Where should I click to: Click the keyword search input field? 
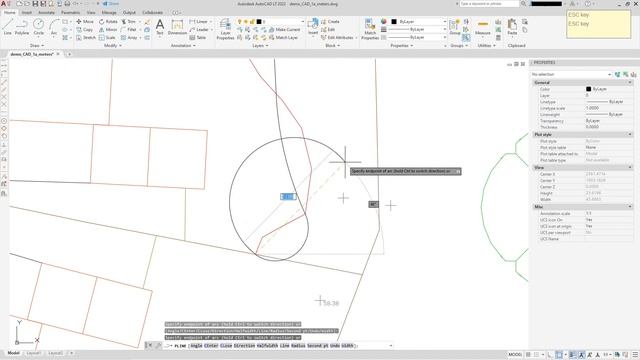point(489,4)
